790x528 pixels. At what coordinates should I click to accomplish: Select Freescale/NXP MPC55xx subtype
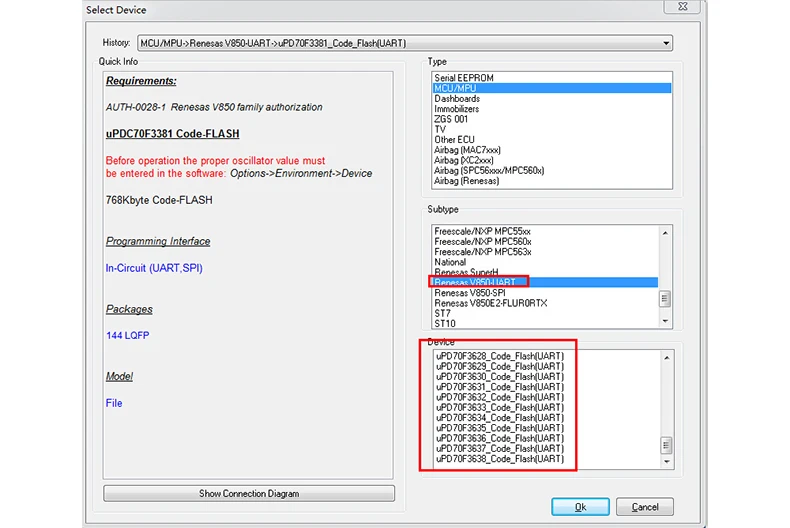coord(545,231)
